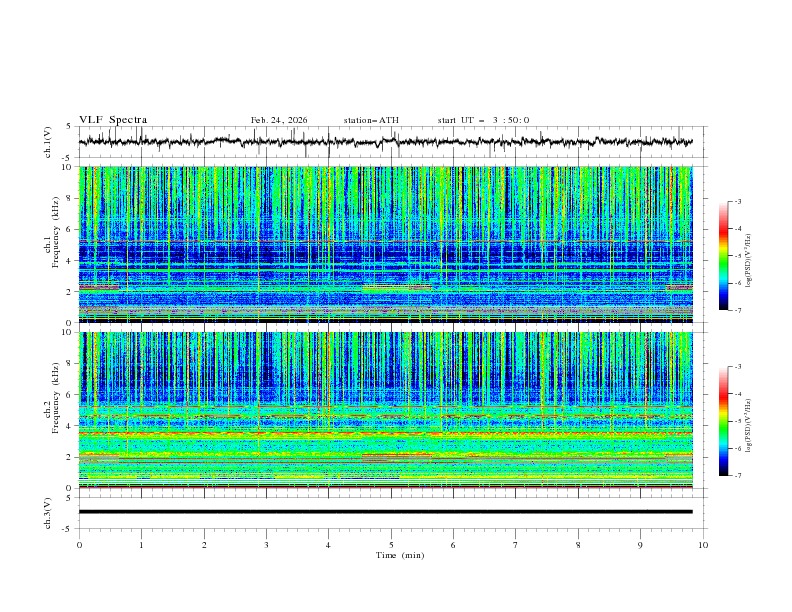Click the lower color bar 'log(PSD)(V²/Hz)' label
This screenshot has width=792, height=612.
tap(749, 426)
